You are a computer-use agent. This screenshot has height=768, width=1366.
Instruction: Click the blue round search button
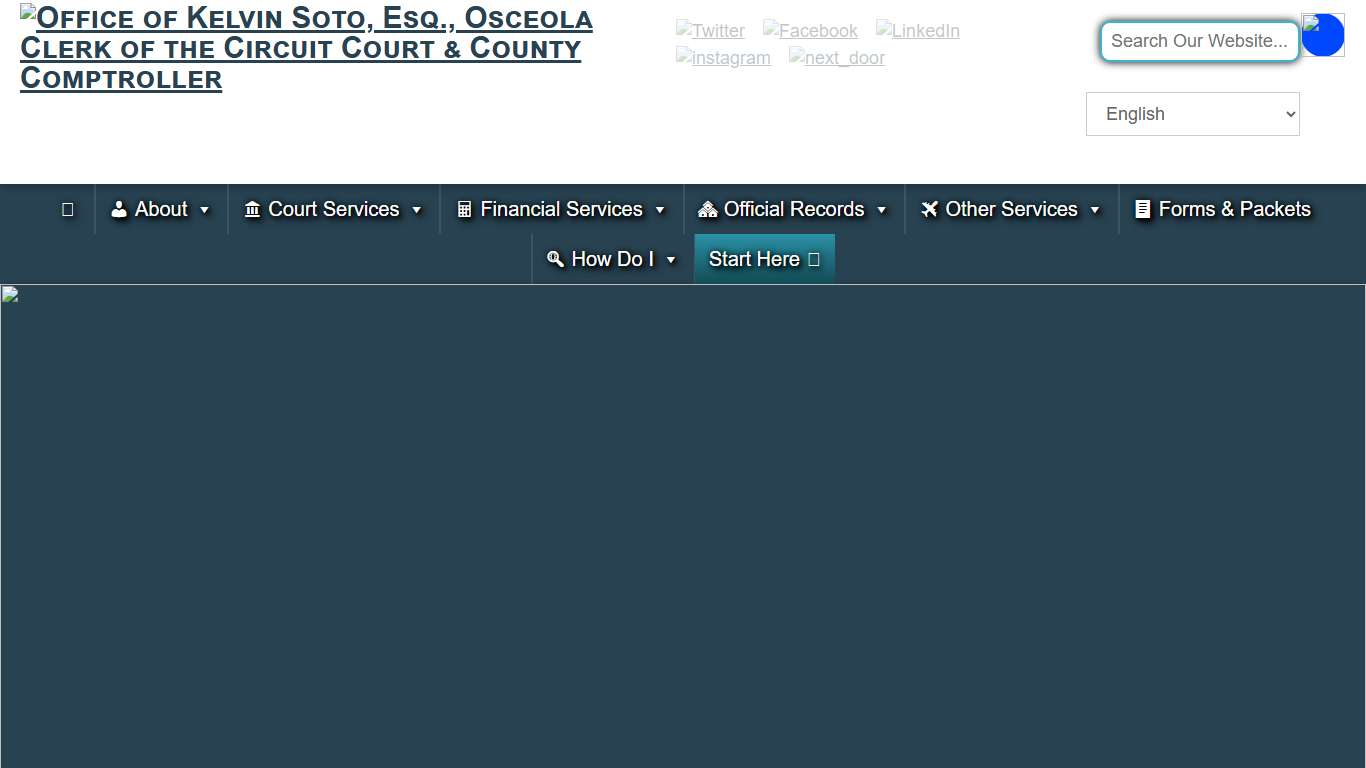click(x=1322, y=36)
